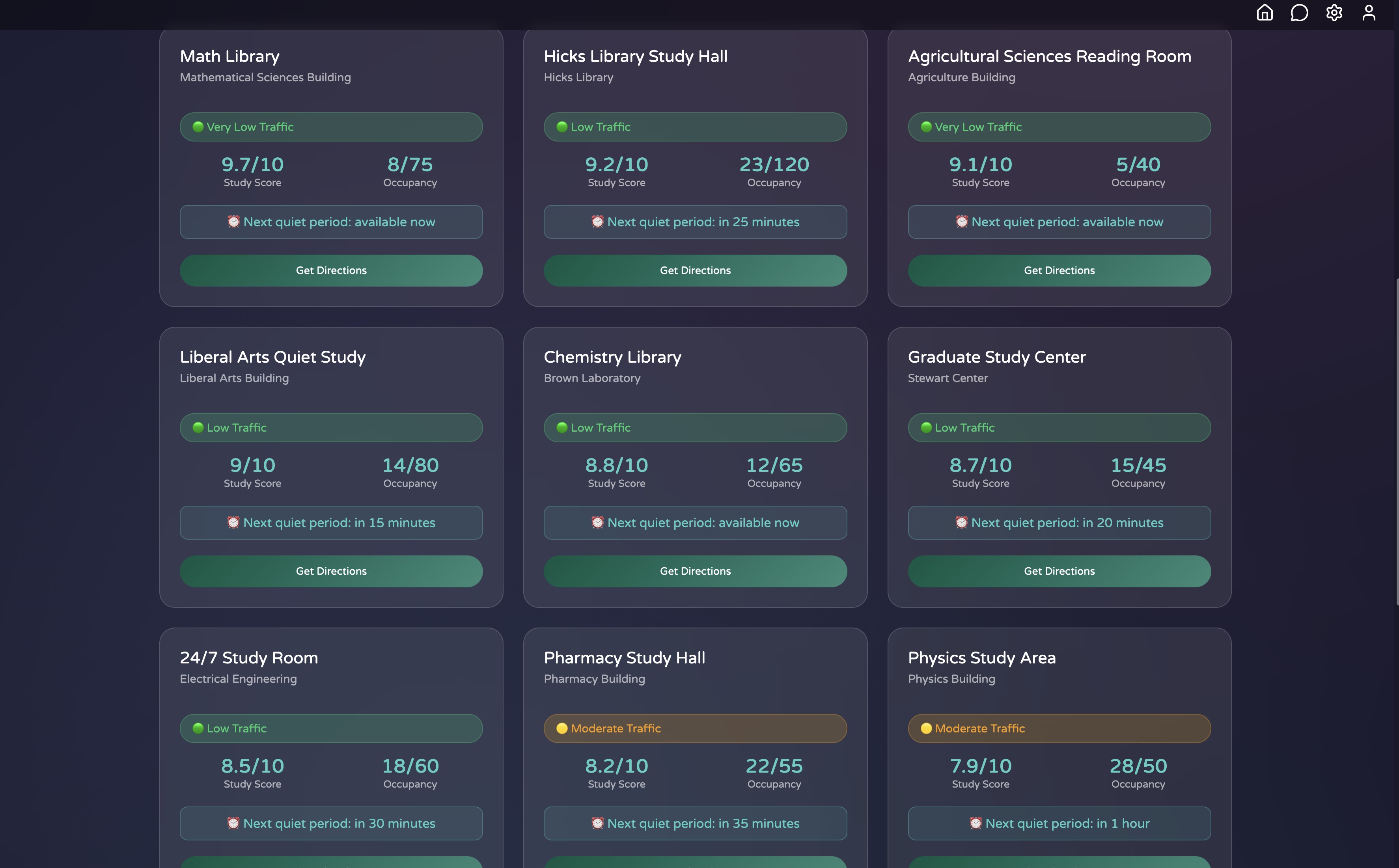Get Directions to Liberal Arts Quiet Study
This screenshot has height=868, width=1399.
331,571
